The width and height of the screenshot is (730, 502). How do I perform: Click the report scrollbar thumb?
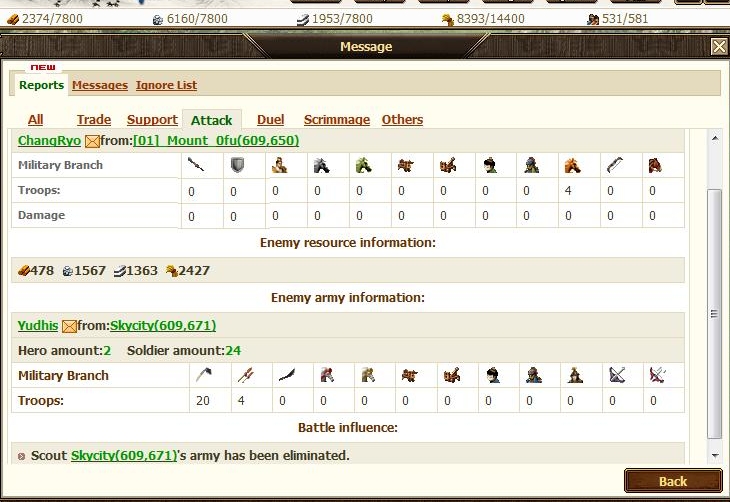[715, 313]
